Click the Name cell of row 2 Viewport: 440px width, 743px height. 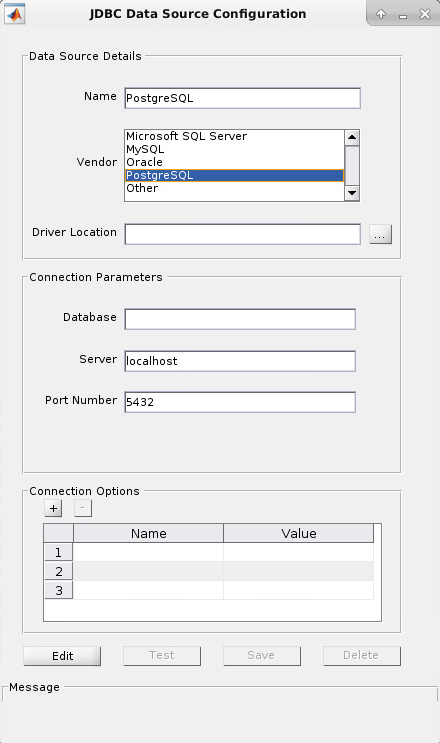point(148,571)
